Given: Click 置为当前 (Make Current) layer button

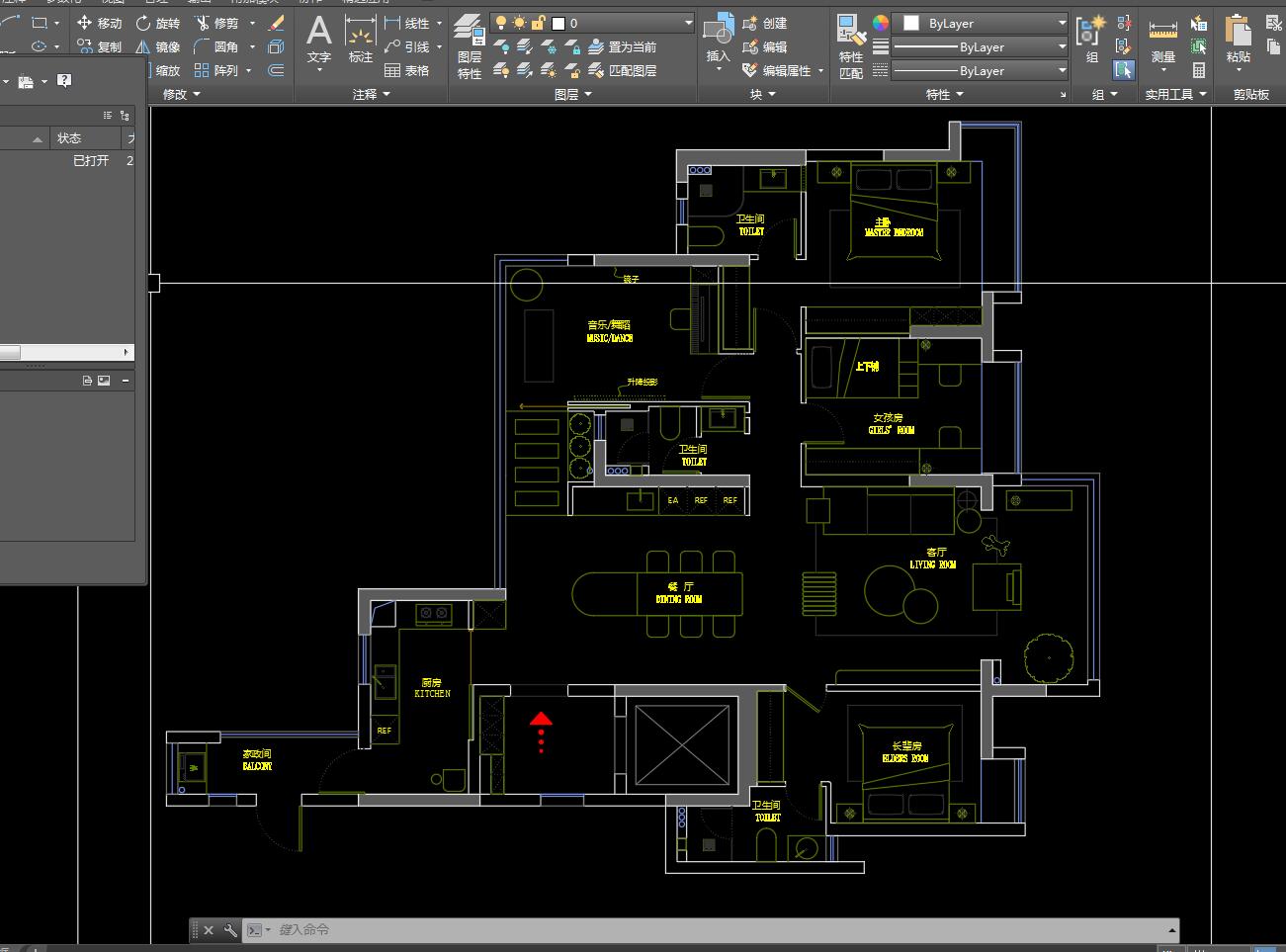Looking at the screenshot, I should (x=622, y=46).
